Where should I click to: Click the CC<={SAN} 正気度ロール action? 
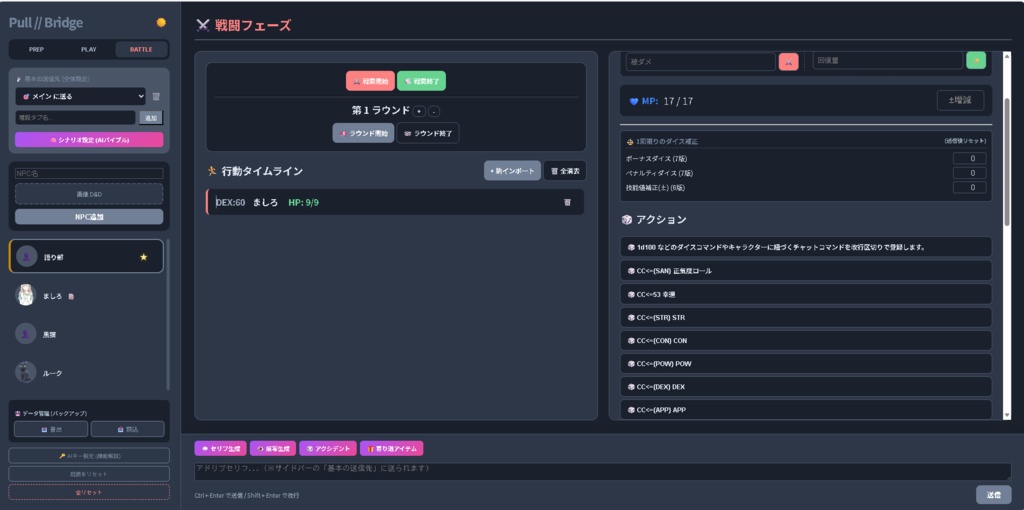tap(806, 270)
